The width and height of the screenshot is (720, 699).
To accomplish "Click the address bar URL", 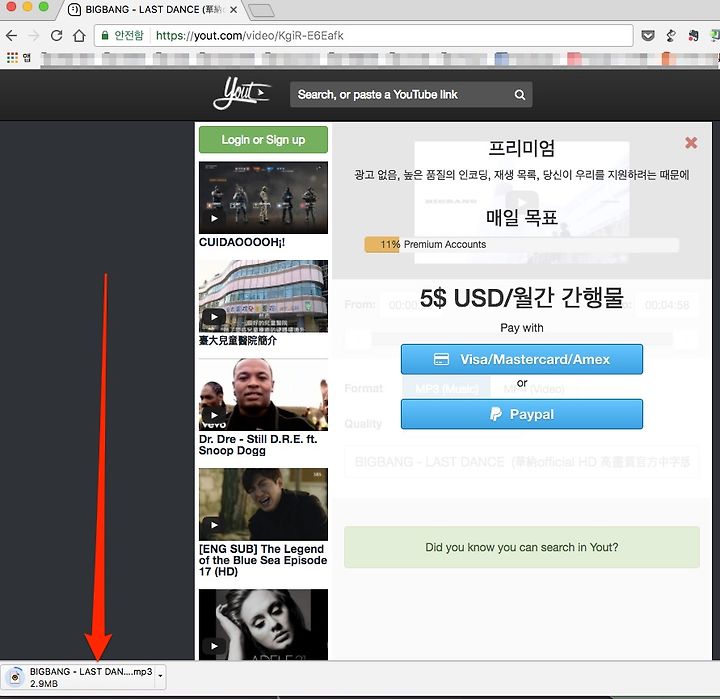I will tap(250, 35).
